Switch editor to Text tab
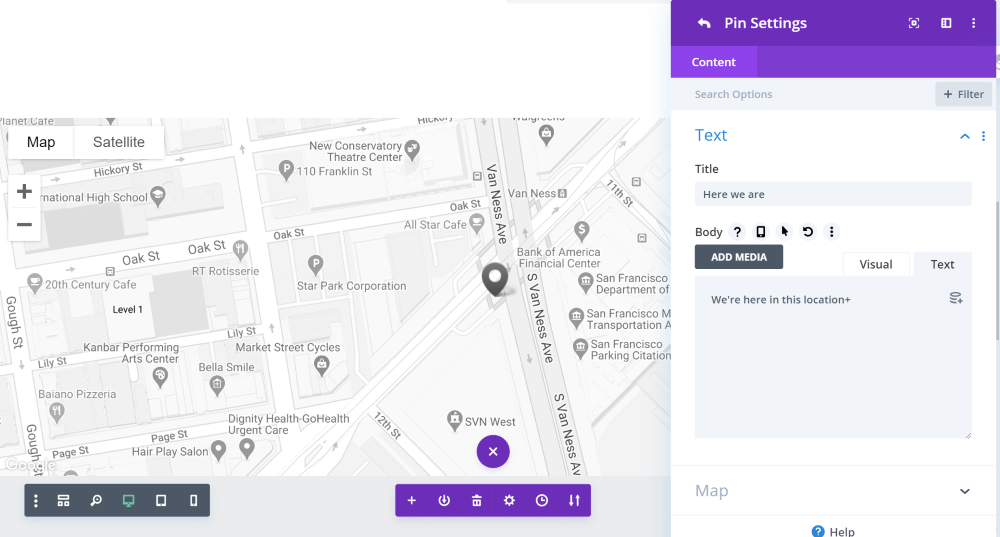The width and height of the screenshot is (1000, 537). pos(942,264)
